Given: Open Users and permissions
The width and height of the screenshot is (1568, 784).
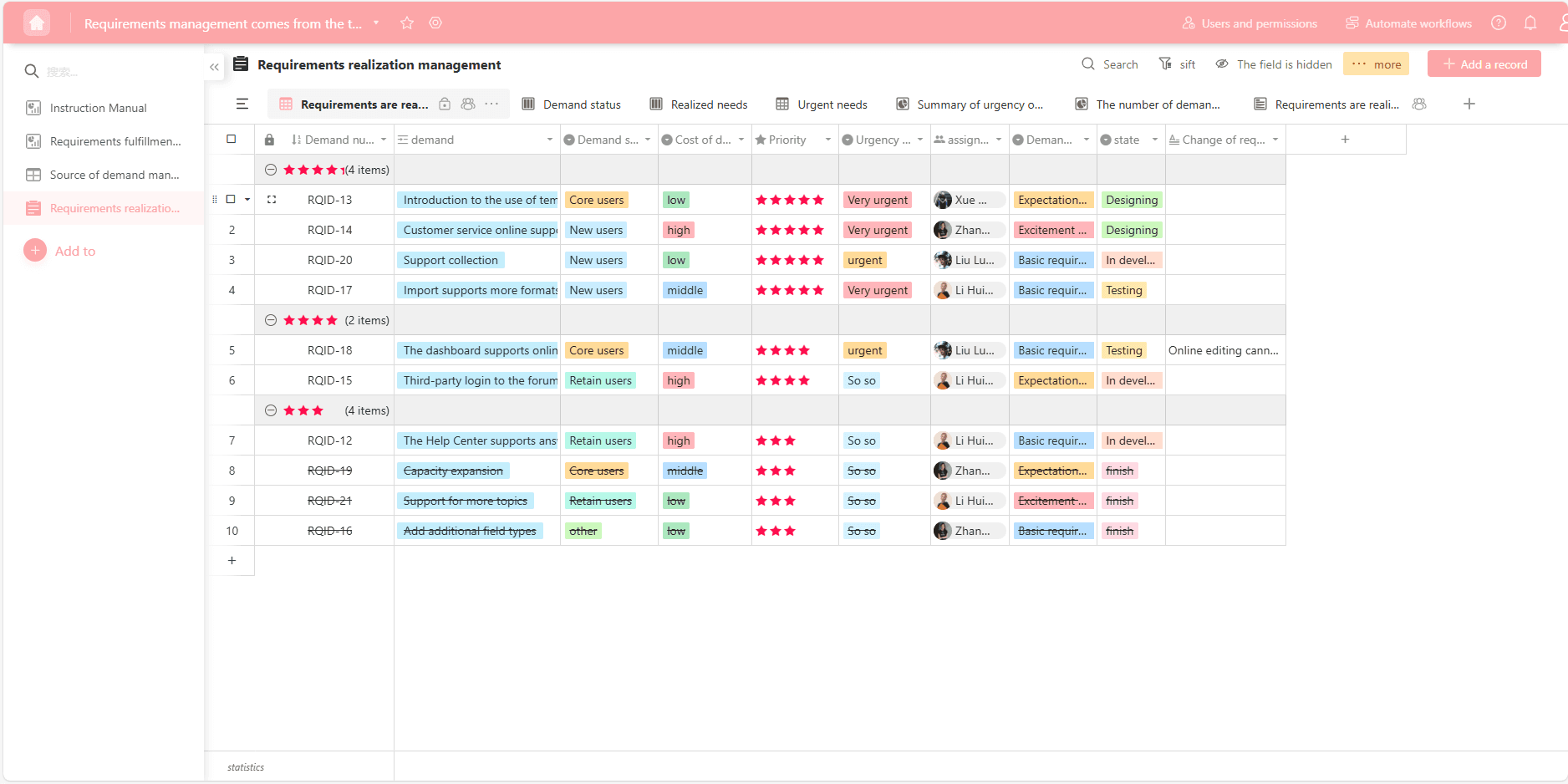Looking at the screenshot, I should coord(1250,23).
